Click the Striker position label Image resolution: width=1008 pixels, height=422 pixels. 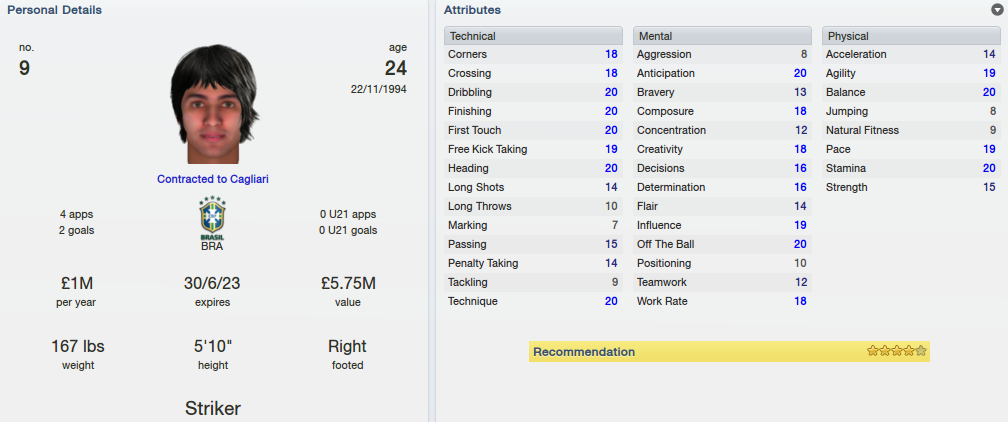[213, 408]
